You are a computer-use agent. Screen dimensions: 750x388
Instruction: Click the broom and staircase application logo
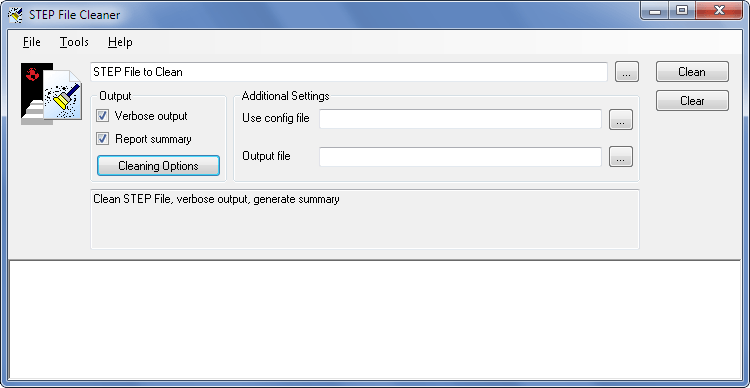tap(51, 94)
